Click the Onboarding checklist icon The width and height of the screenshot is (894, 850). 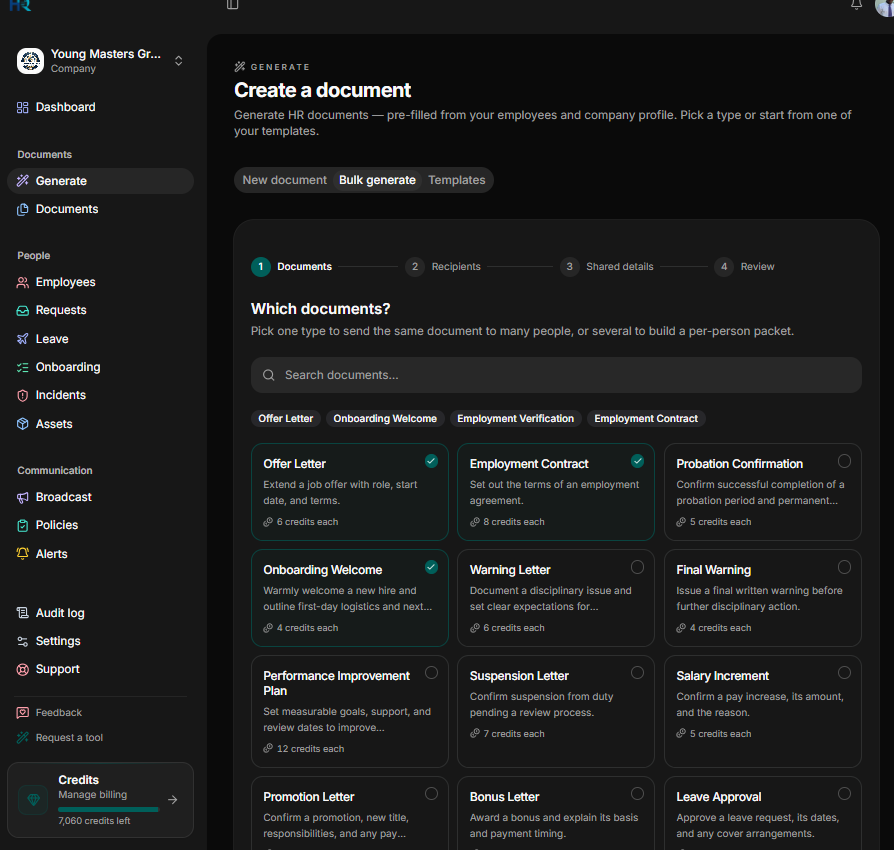click(22, 367)
